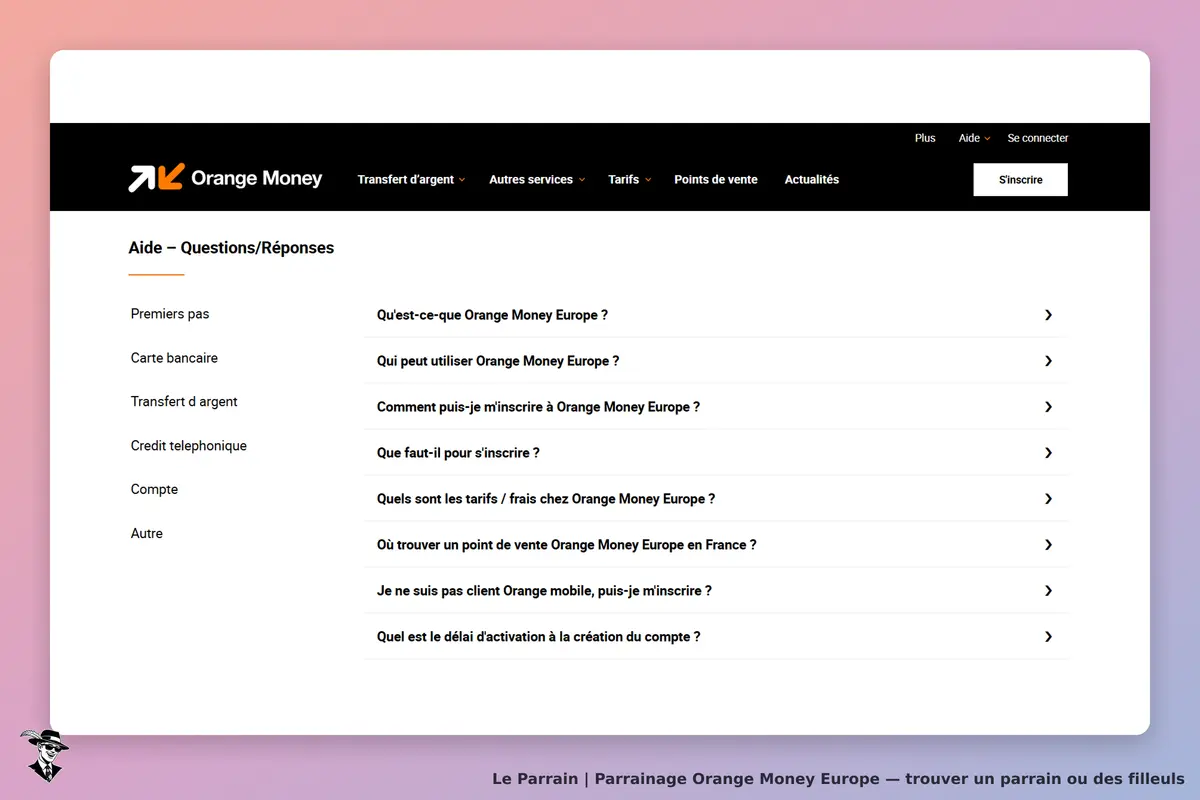
Task: Expand the "tarifs / frais" question chevron
Action: pyautogui.click(x=1048, y=499)
